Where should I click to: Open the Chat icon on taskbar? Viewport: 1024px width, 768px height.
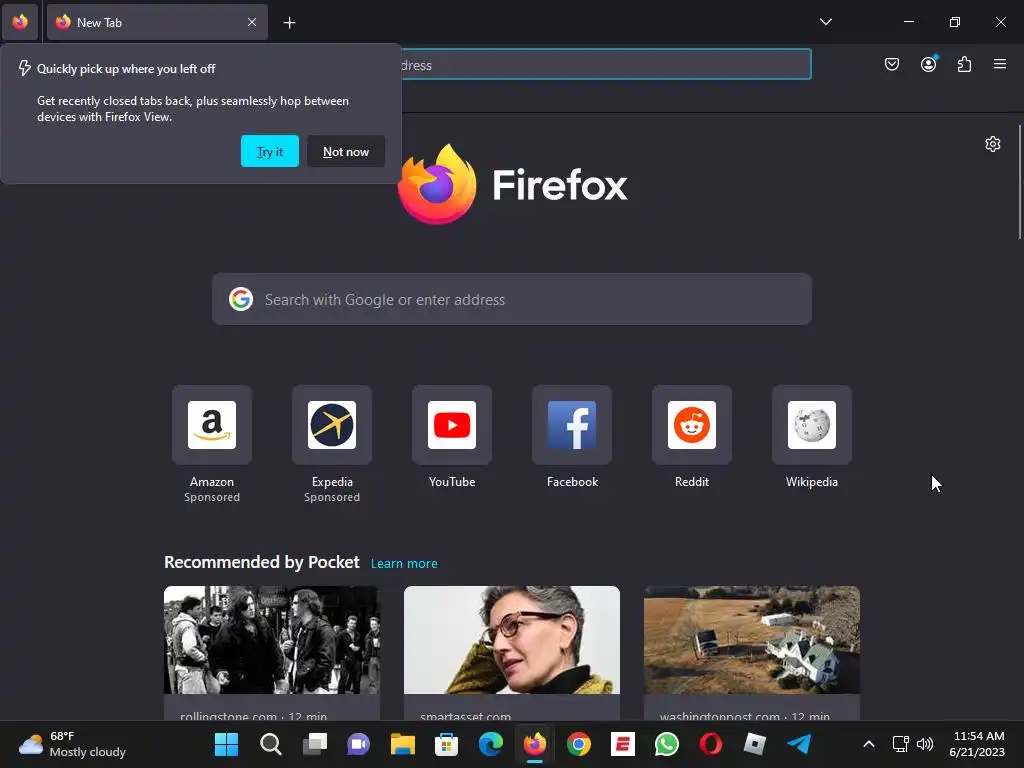click(x=359, y=744)
